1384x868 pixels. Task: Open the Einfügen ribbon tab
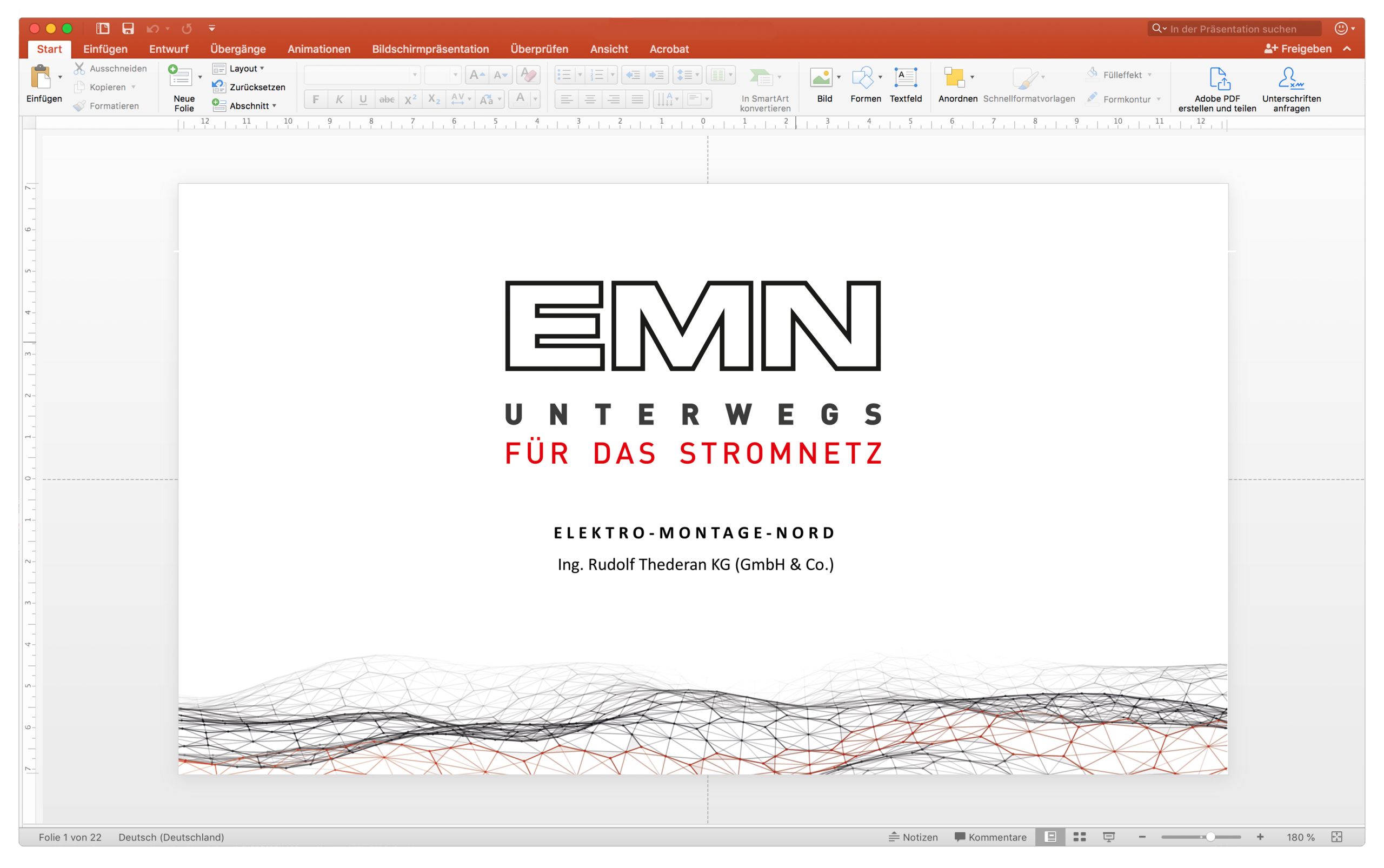105,49
